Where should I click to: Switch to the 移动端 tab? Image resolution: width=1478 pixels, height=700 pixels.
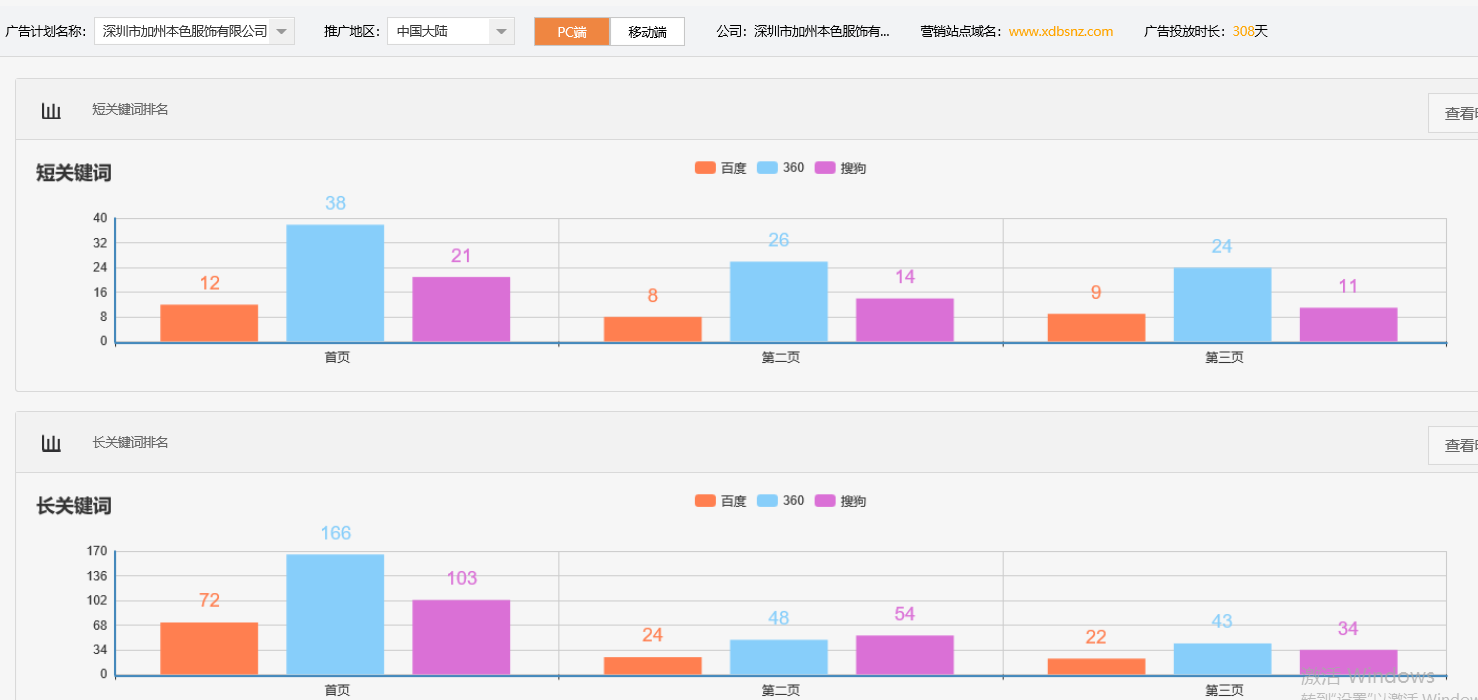pos(647,32)
